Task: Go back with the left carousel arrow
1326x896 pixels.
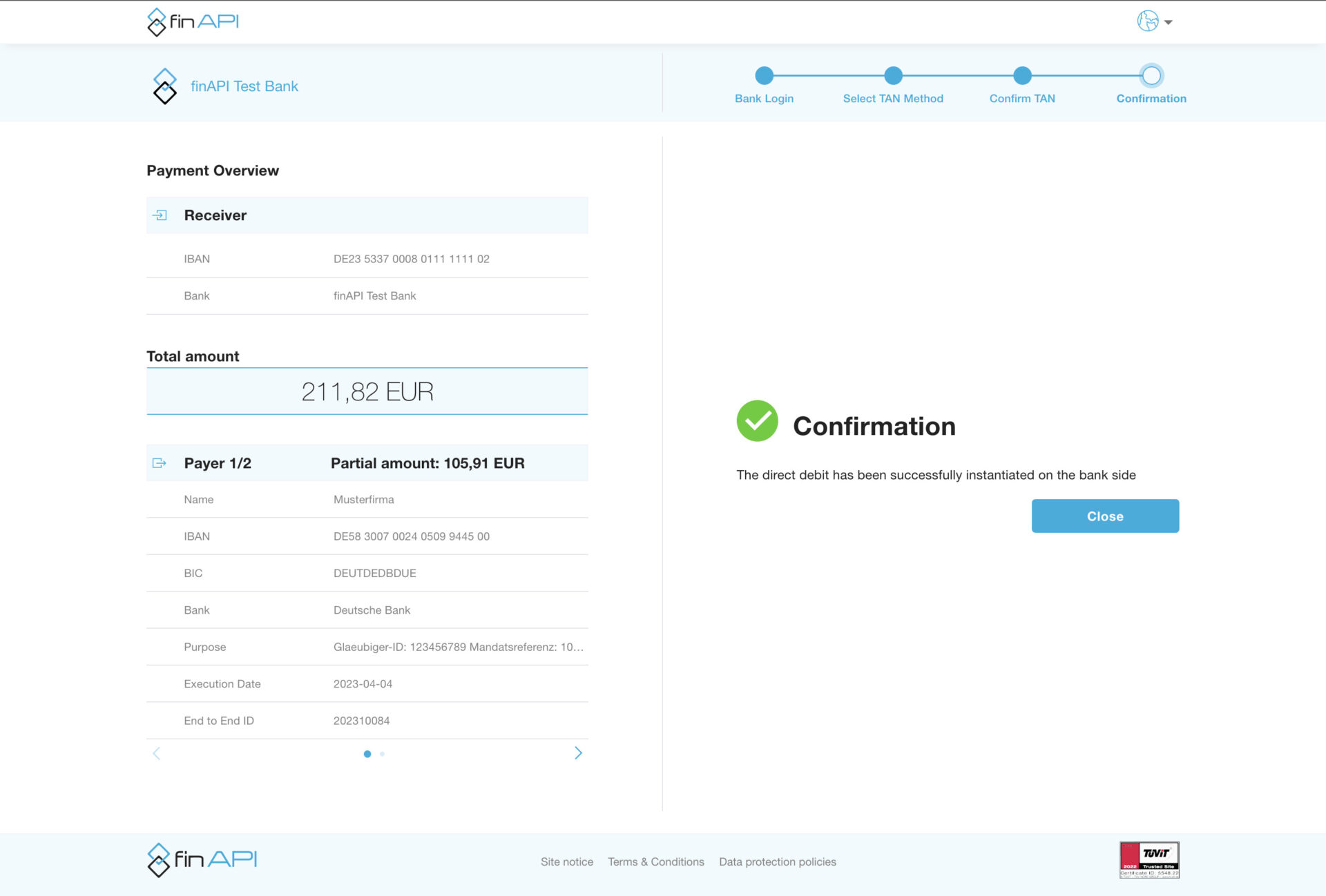Action: [157, 752]
